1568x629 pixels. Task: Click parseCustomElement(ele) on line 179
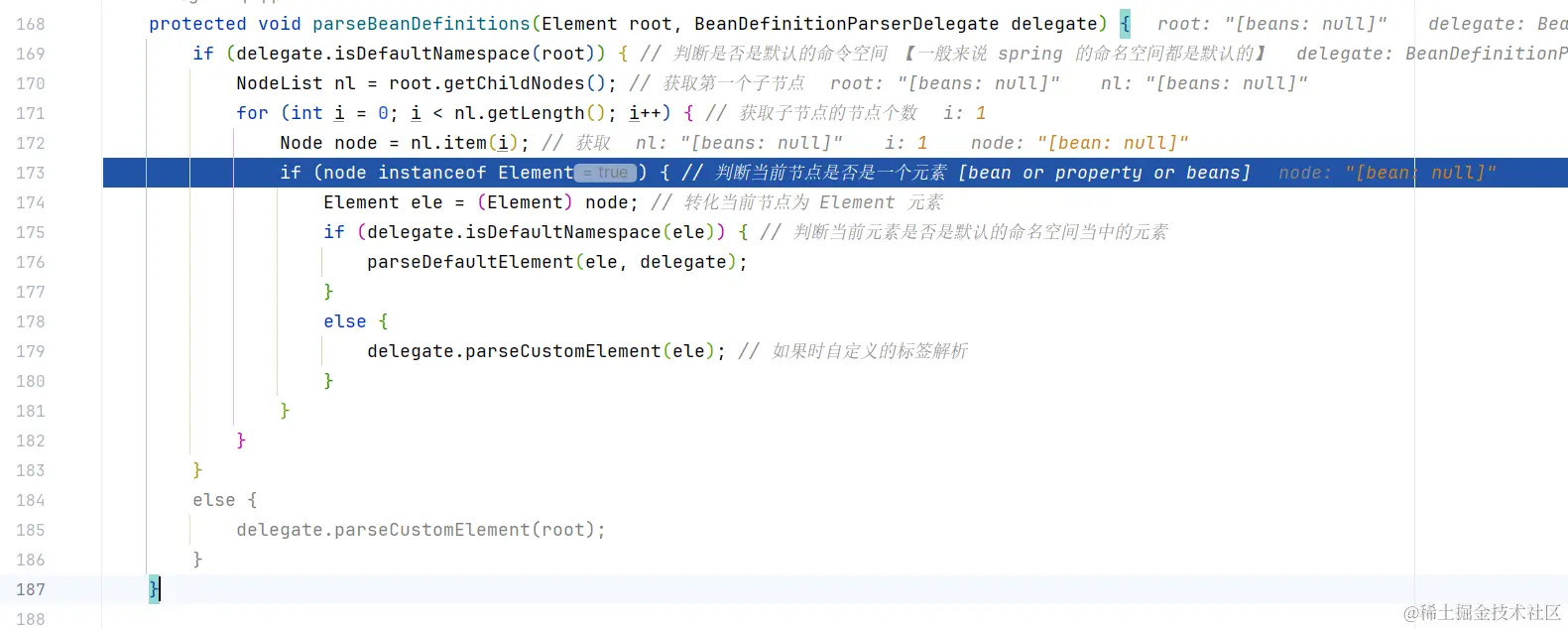point(589,351)
